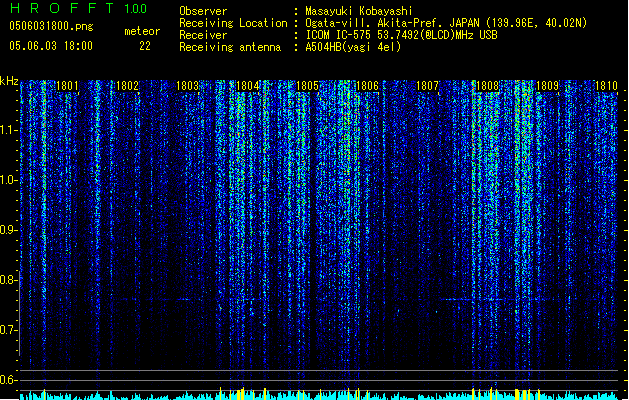Click the 1806 time marker

click(367, 86)
